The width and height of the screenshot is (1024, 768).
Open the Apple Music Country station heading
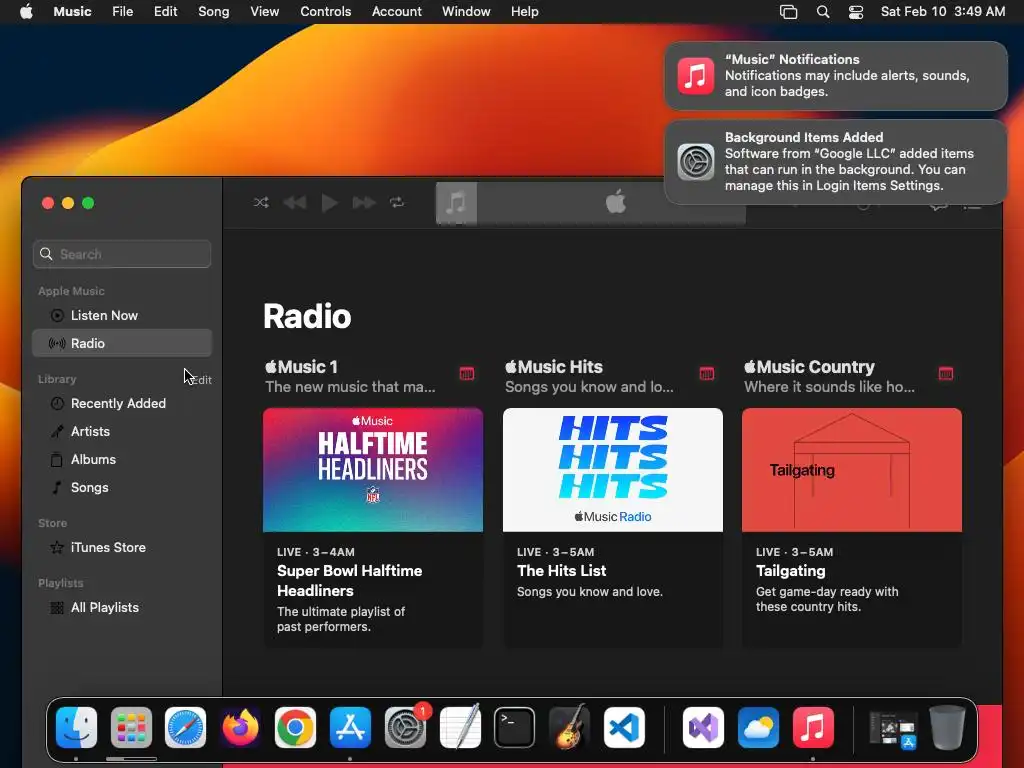tap(809, 367)
